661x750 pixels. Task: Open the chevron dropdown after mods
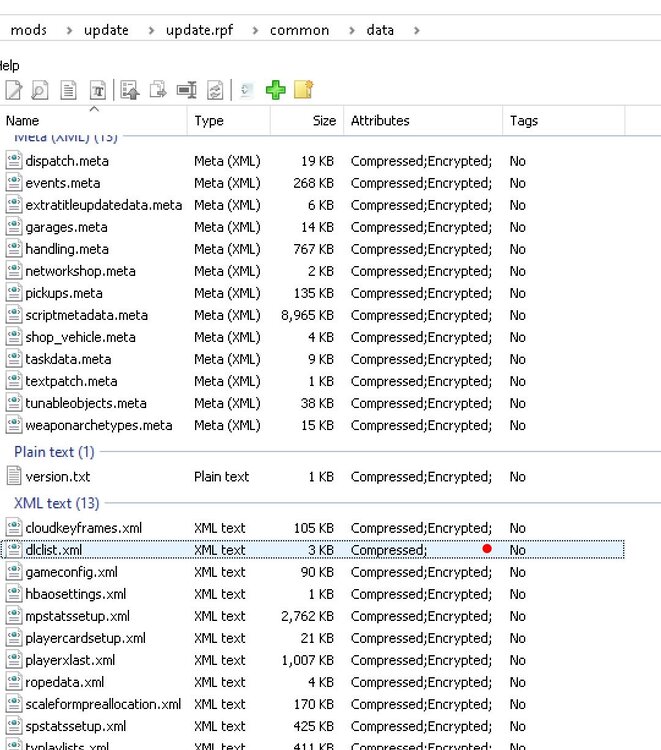pos(69,31)
